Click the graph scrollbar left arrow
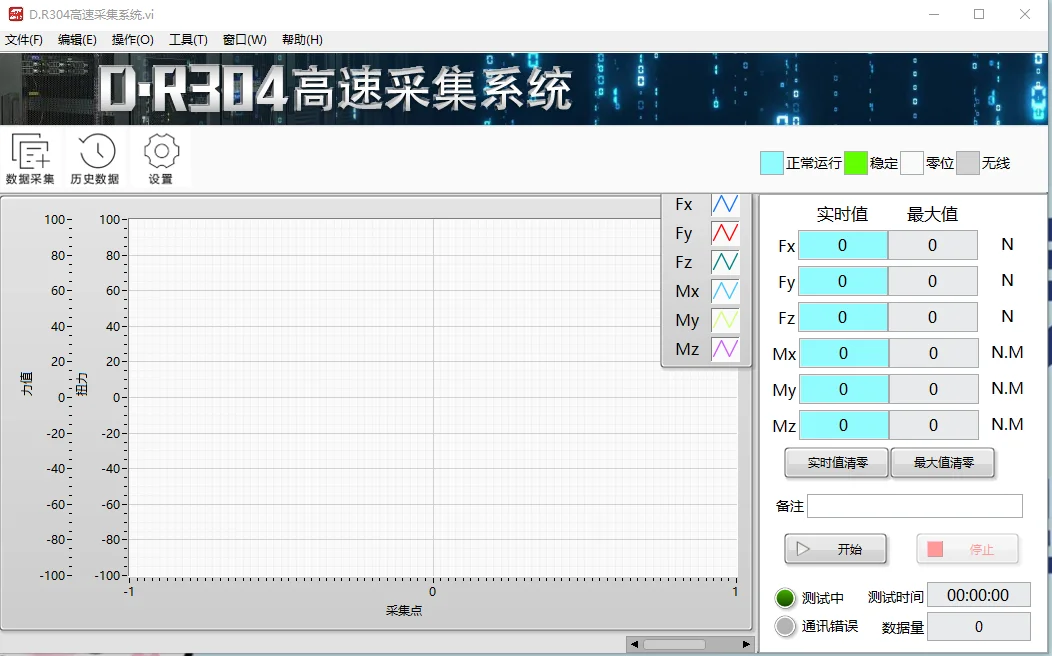The image size is (1052, 656). click(634, 644)
